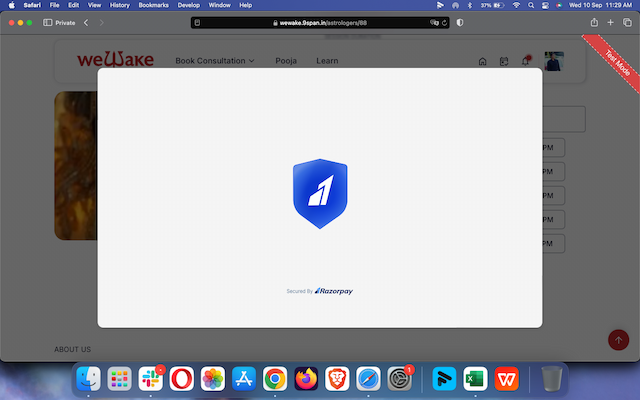Click the Safari share icon
This screenshot has height=400, width=640.
click(x=595, y=22)
